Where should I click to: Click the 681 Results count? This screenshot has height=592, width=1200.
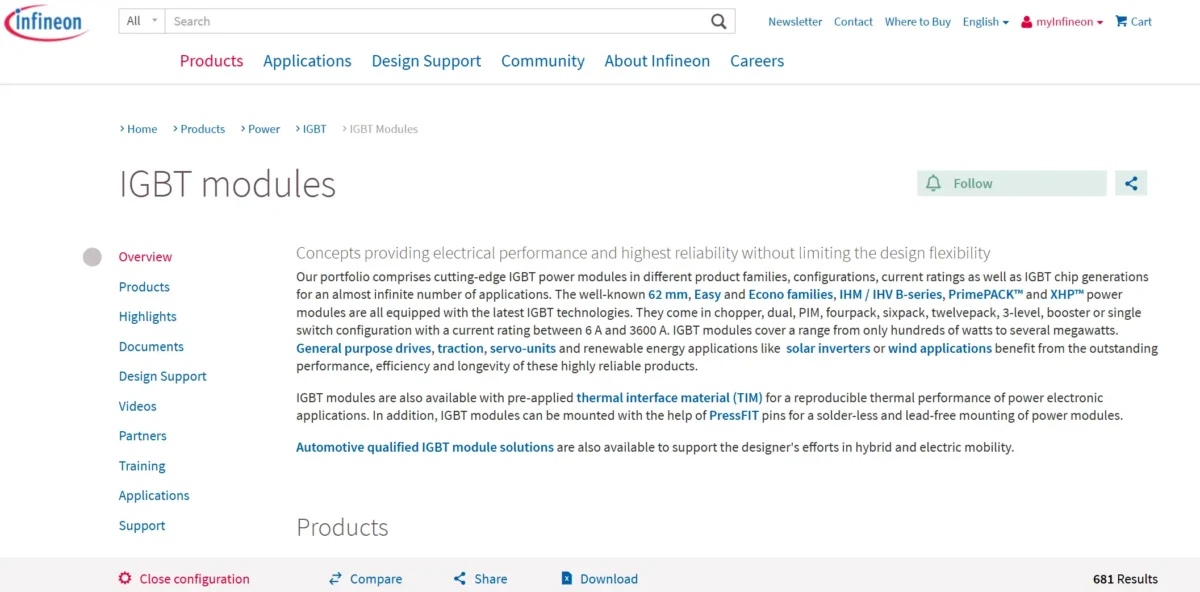click(1125, 579)
